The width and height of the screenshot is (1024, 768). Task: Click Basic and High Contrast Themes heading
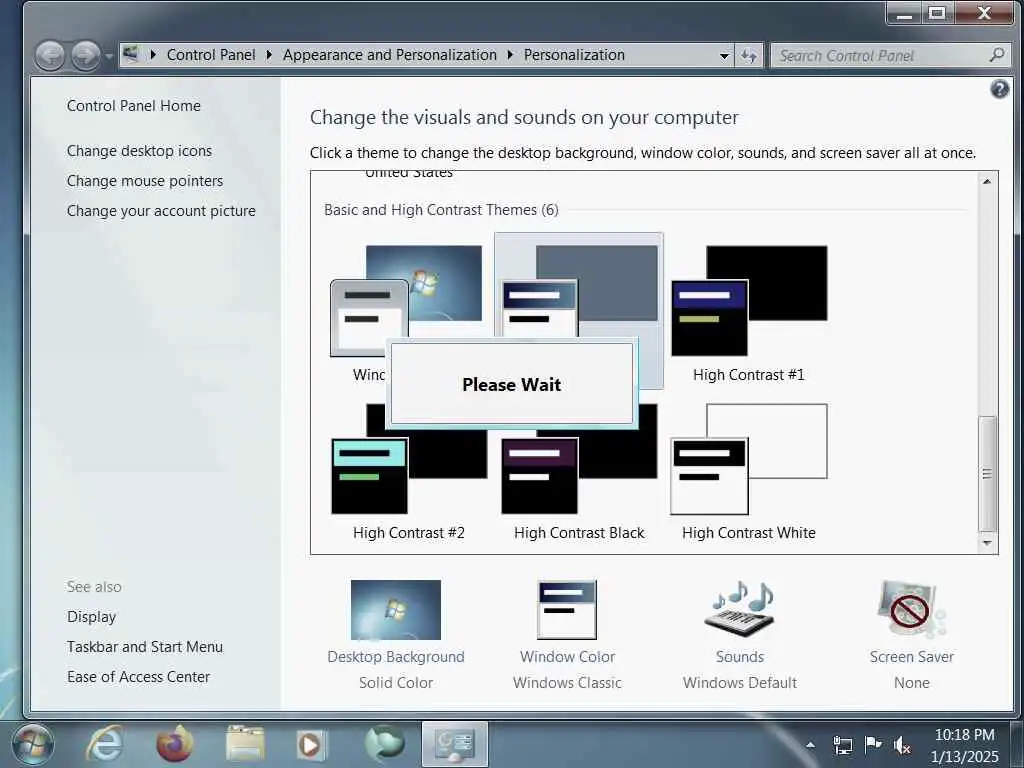(x=441, y=210)
